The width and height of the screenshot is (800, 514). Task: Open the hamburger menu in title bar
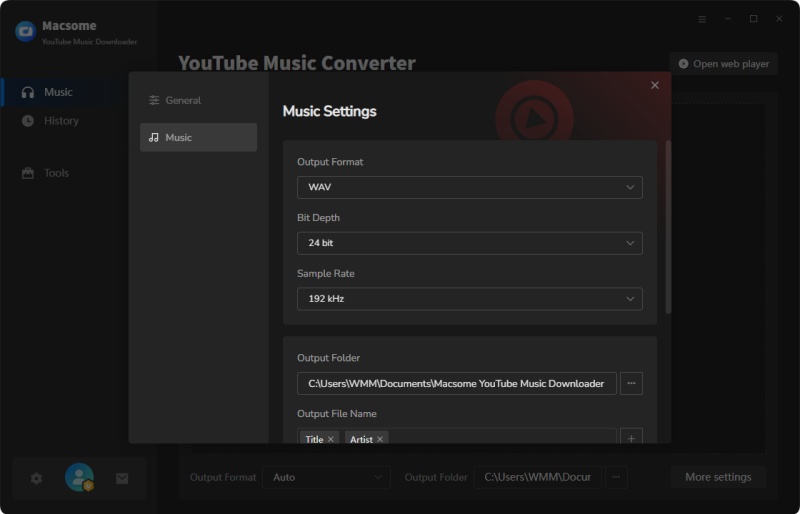click(x=702, y=19)
